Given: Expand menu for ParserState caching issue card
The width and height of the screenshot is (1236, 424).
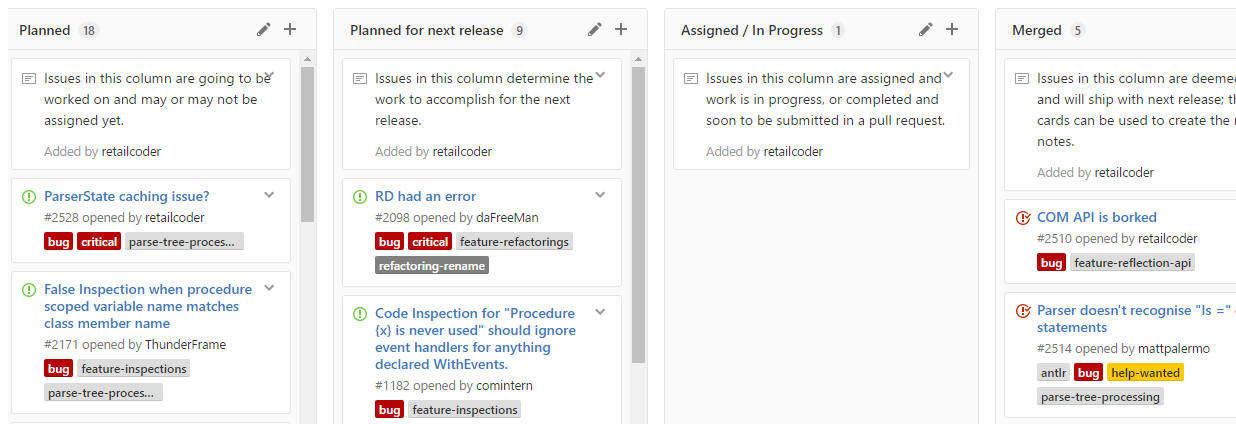Looking at the screenshot, I should [x=269, y=195].
